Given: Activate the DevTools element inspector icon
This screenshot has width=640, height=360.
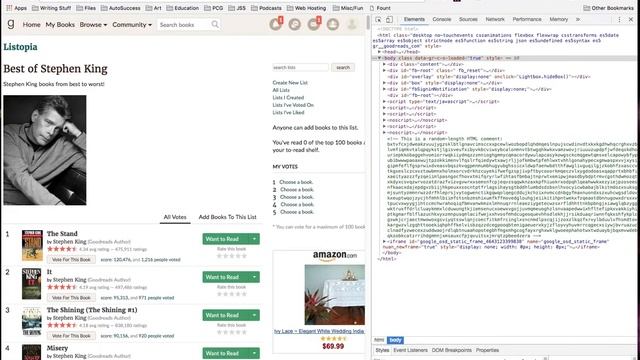Looking at the screenshot, I should pos(378,20).
